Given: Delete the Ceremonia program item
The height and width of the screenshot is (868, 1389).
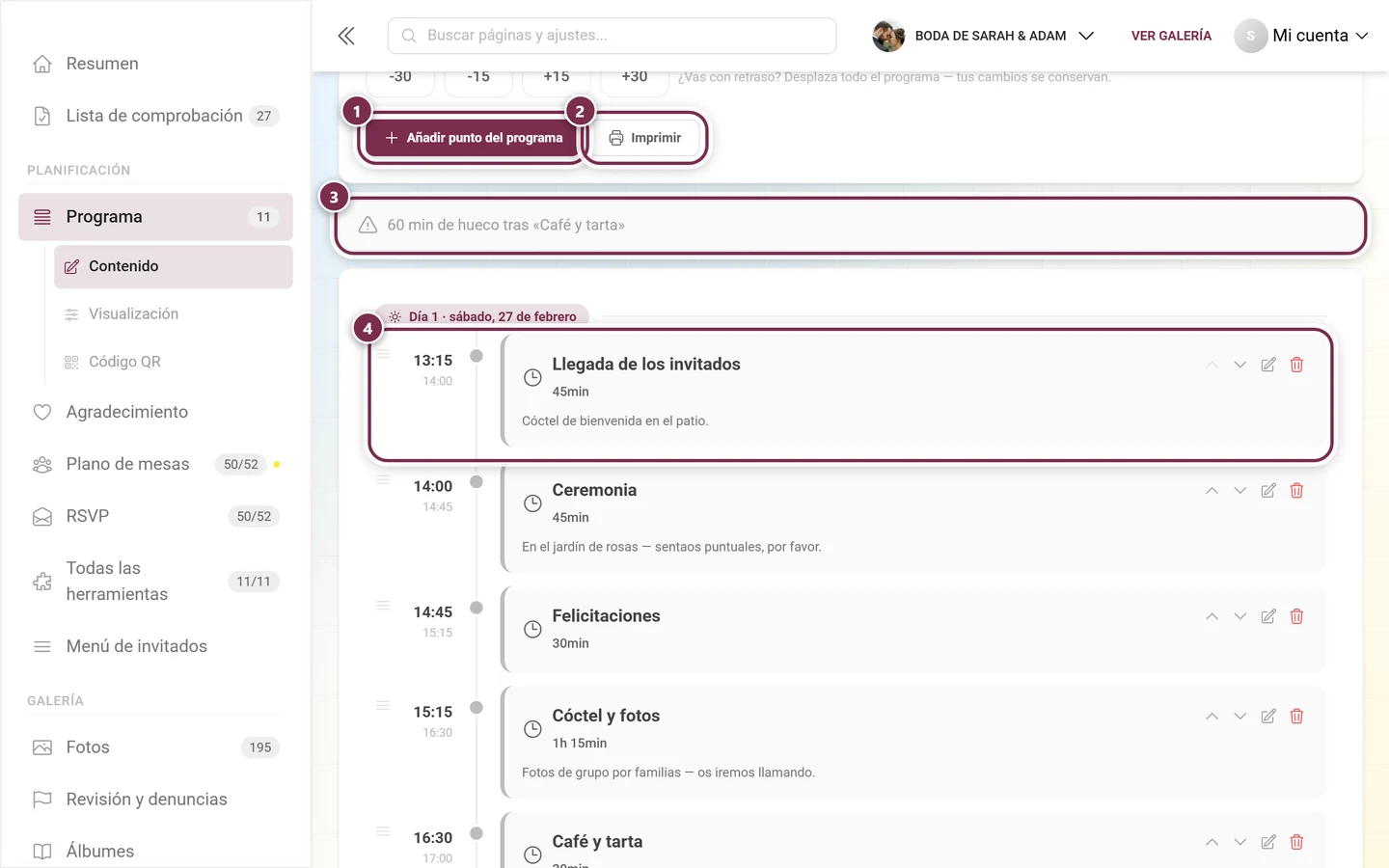Looking at the screenshot, I should point(1296,491).
